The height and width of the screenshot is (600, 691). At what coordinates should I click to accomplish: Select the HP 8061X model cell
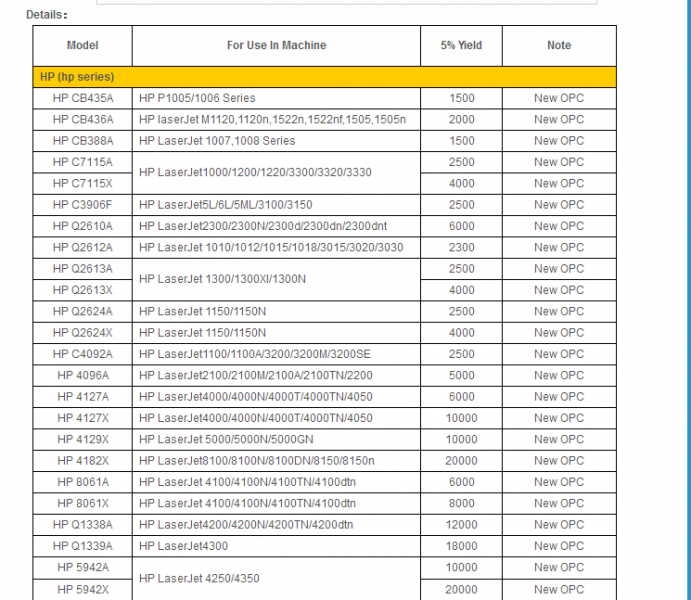83,504
